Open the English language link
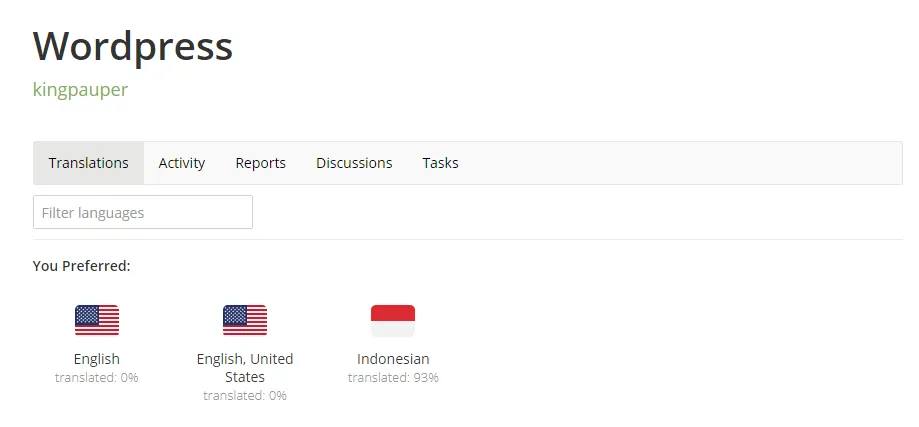The width and height of the screenshot is (919, 427). pos(97,358)
